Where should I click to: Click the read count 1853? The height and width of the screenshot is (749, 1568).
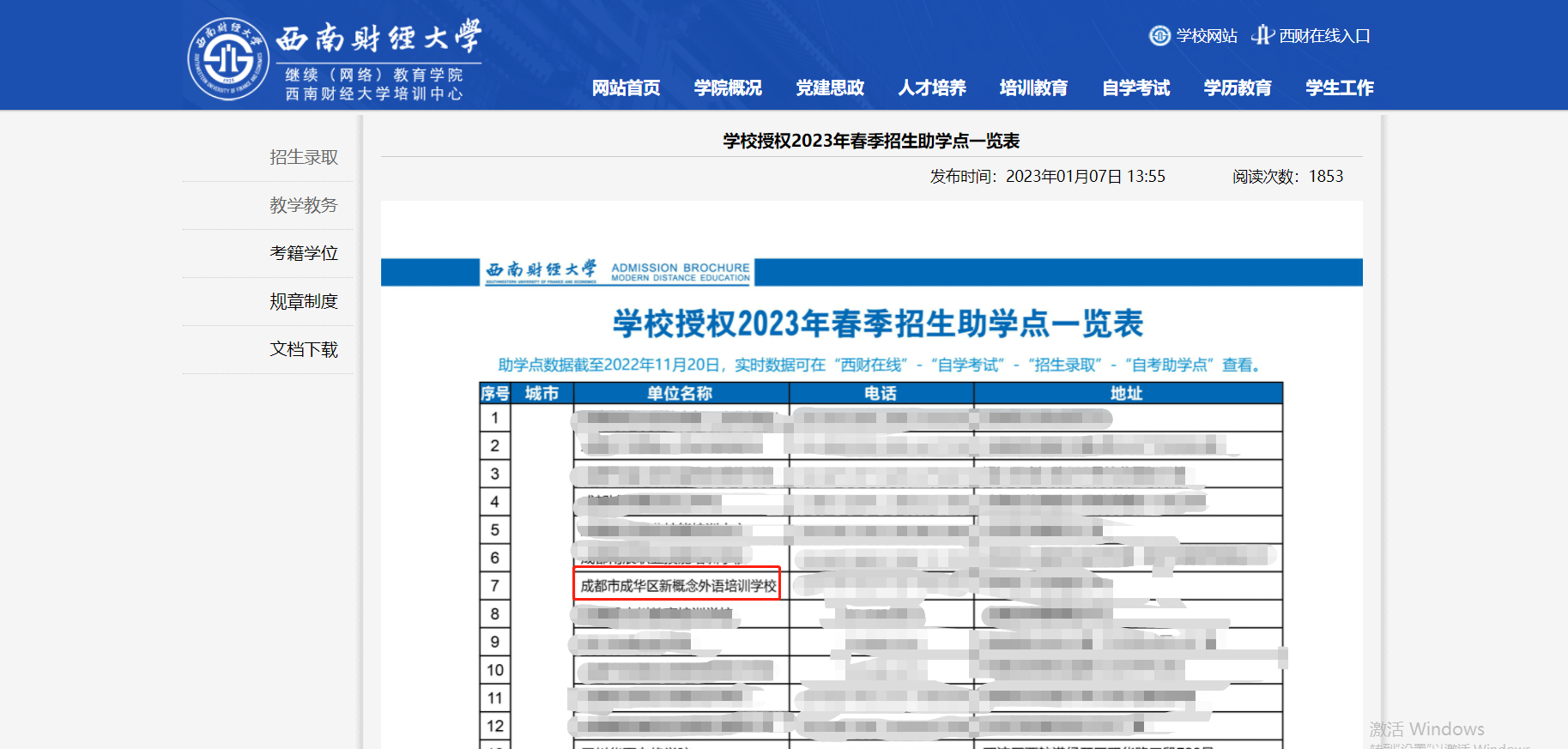click(1326, 176)
